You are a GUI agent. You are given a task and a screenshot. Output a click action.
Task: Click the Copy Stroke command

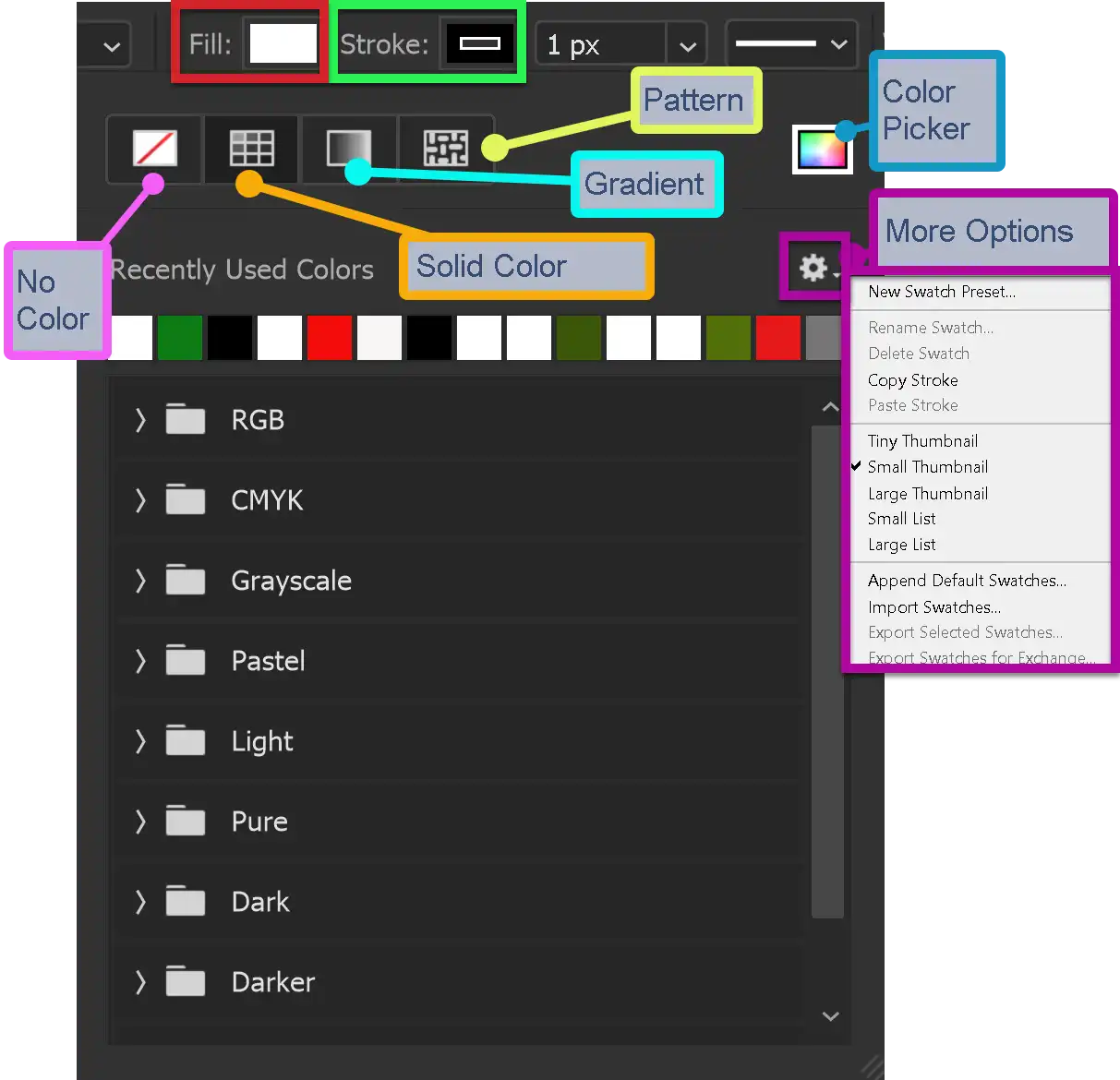pos(911,379)
